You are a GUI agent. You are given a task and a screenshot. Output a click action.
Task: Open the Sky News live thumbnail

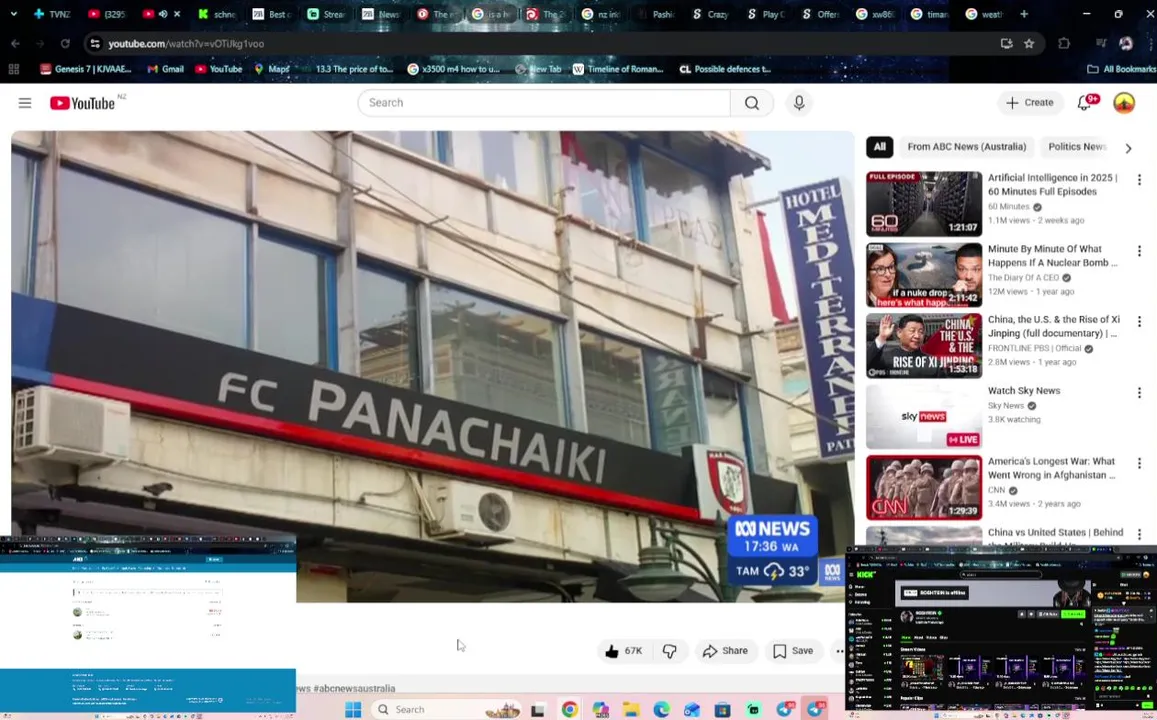click(x=924, y=417)
